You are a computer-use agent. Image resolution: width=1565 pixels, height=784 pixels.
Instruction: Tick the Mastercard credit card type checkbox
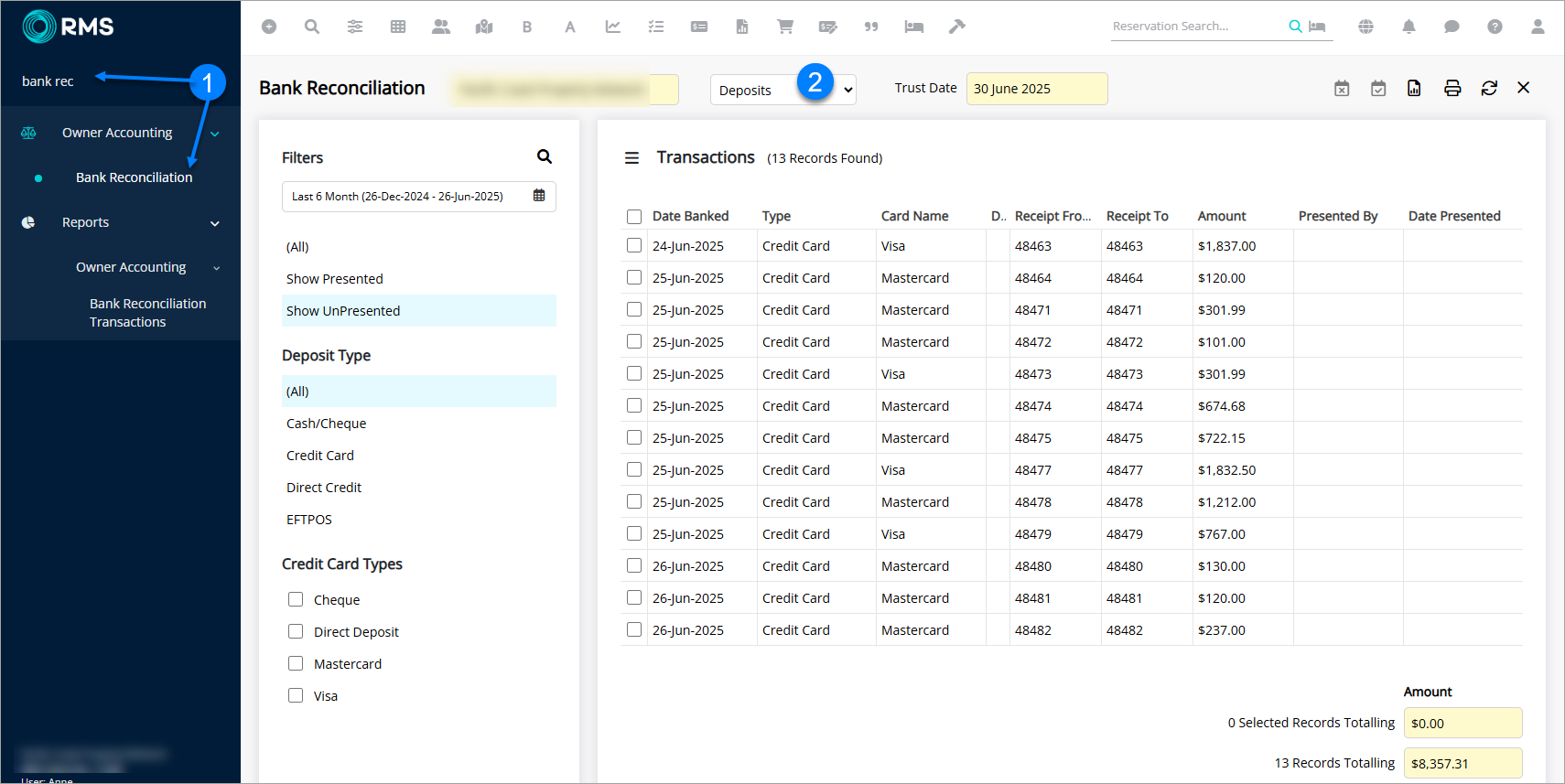point(296,663)
